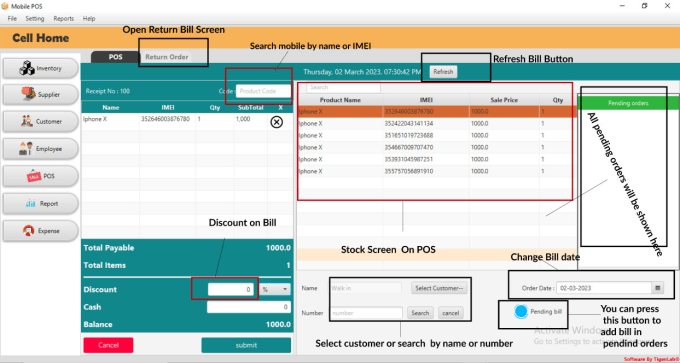Click the Product Name column header
Screen dimensions: 680x363
coord(340,100)
